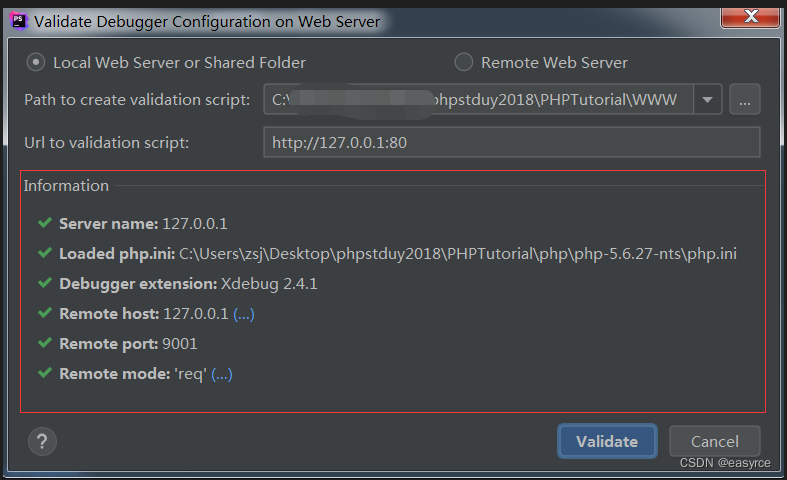This screenshot has height=480, width=787.
Task: Click the green checkmark beside Loaded php.ini
Action: point(44,253)
